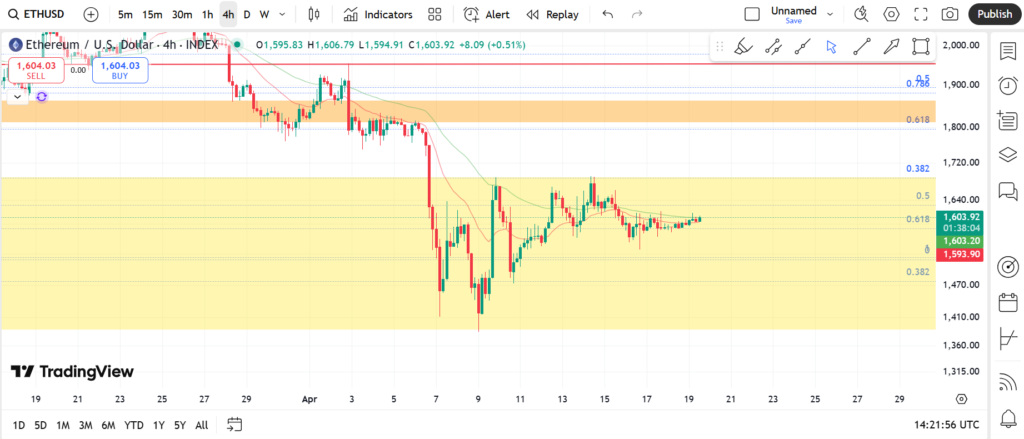The width and height of the screenshot is (1024, 439).
Task: Expand more timeframe intervals chevron
Action: (284, 15)
